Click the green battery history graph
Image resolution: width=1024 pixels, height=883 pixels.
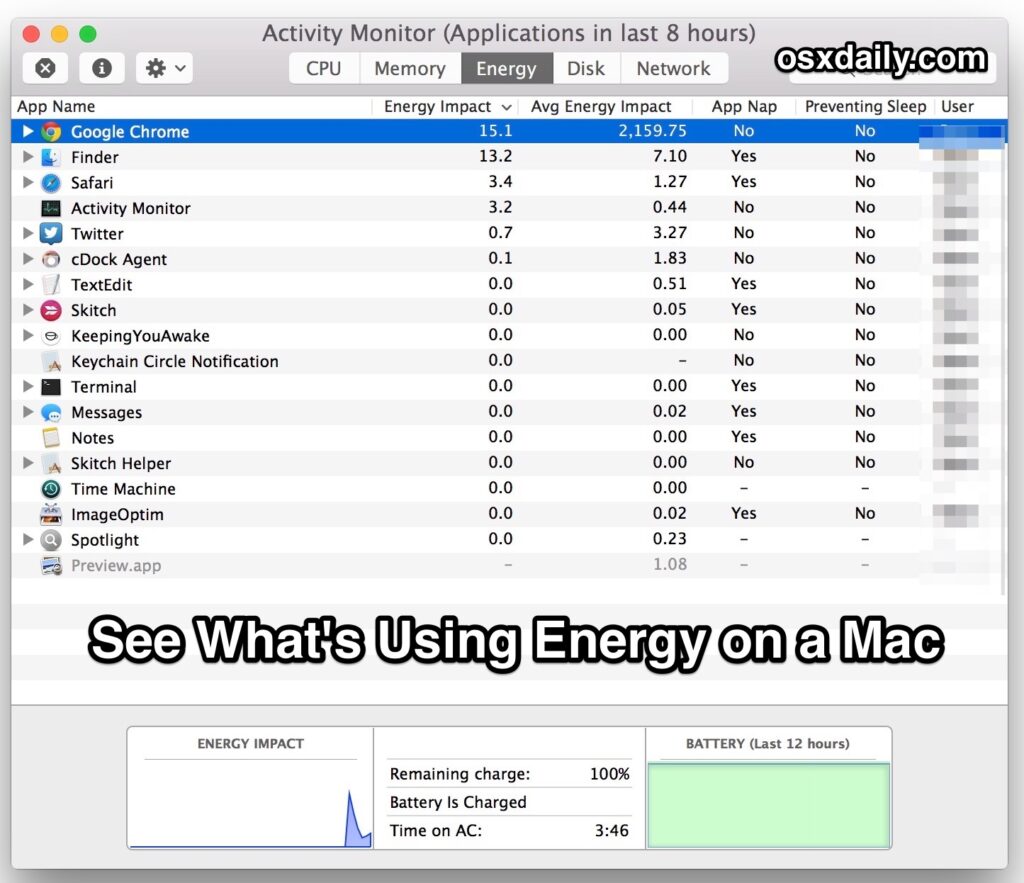click(768, 805)
